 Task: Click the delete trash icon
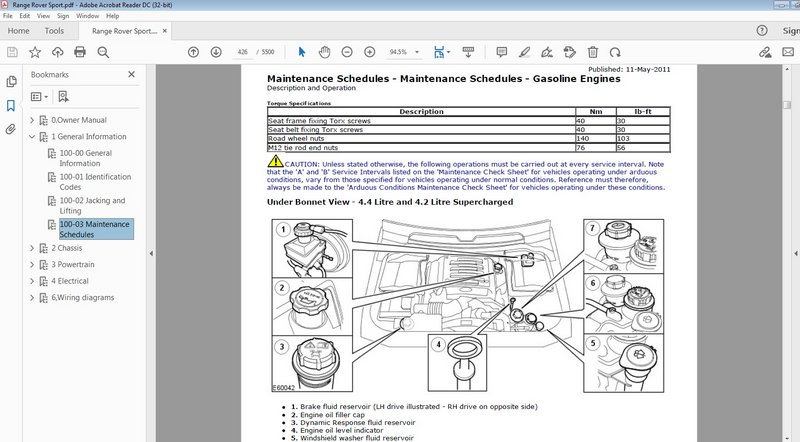(592, 52)
